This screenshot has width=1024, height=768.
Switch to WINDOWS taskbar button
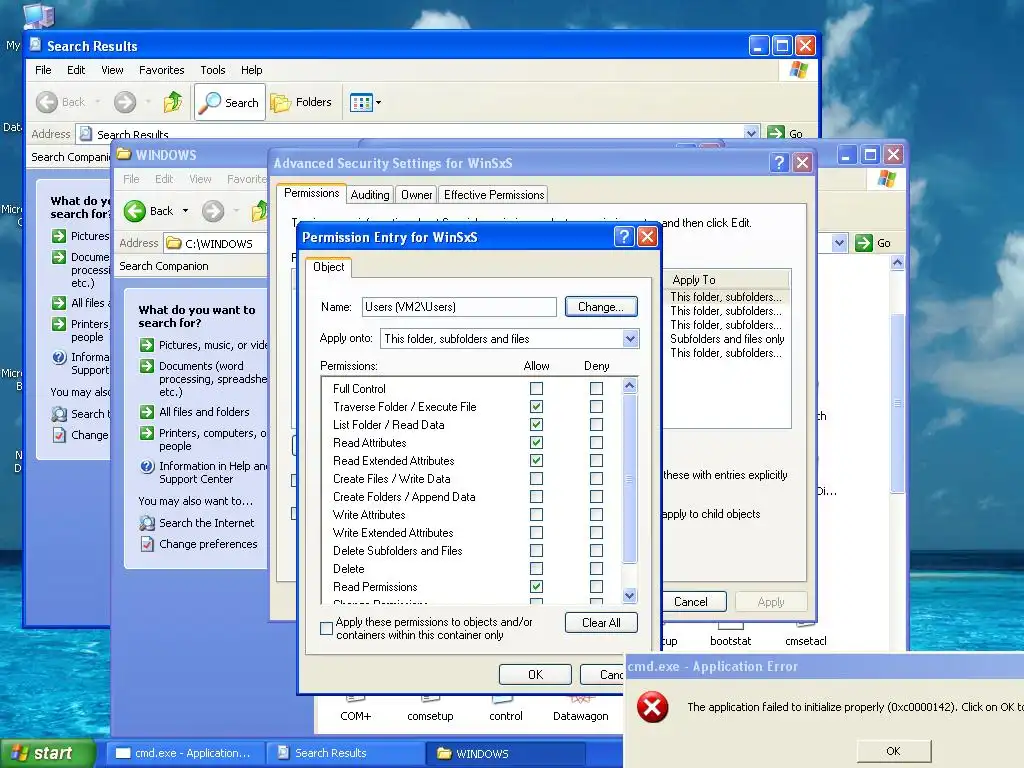(505, 754)
